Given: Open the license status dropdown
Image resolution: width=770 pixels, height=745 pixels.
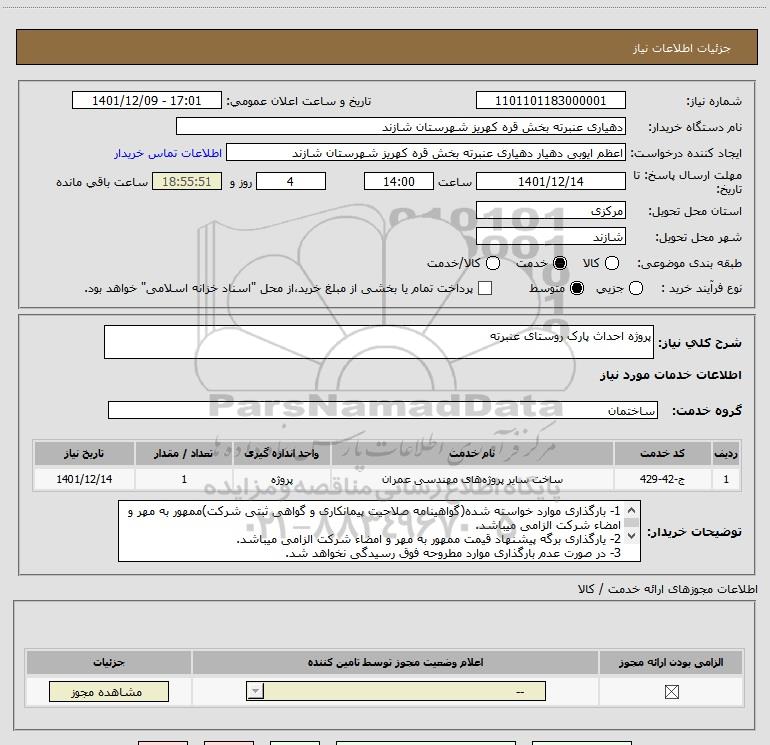Looking at the screenshot, I should click(x=396, y=691).
